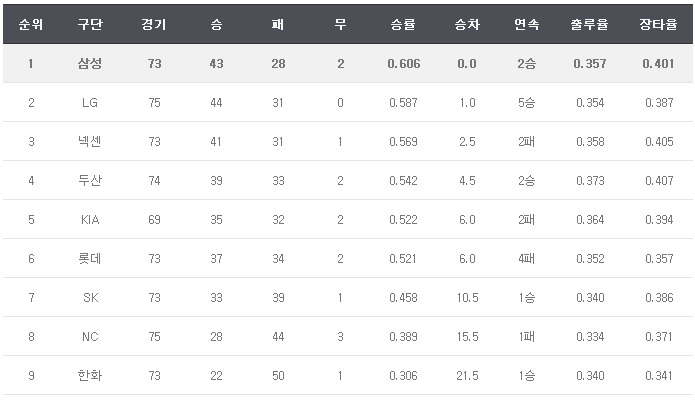Select the KIA team name
Screen dimensions: 695x400
point(90,219)
